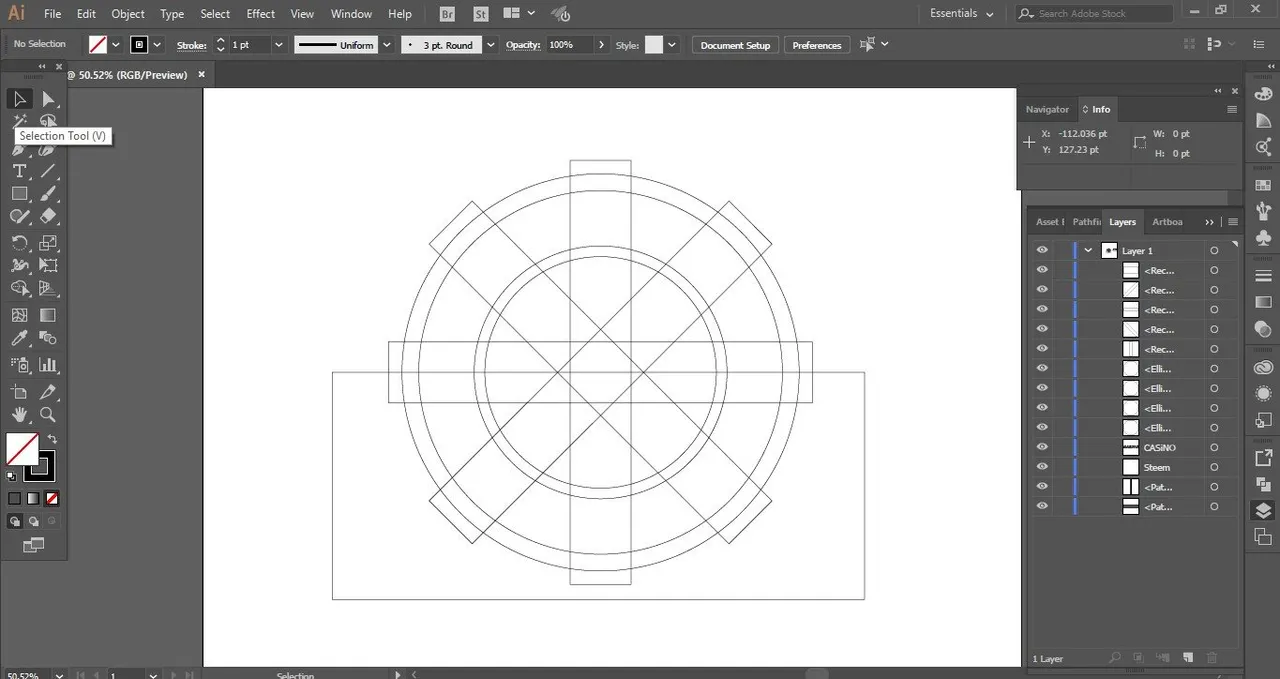Select the Artboard tool
The height and width of the screenshot is (679, 1280).
tap(19, 392)
